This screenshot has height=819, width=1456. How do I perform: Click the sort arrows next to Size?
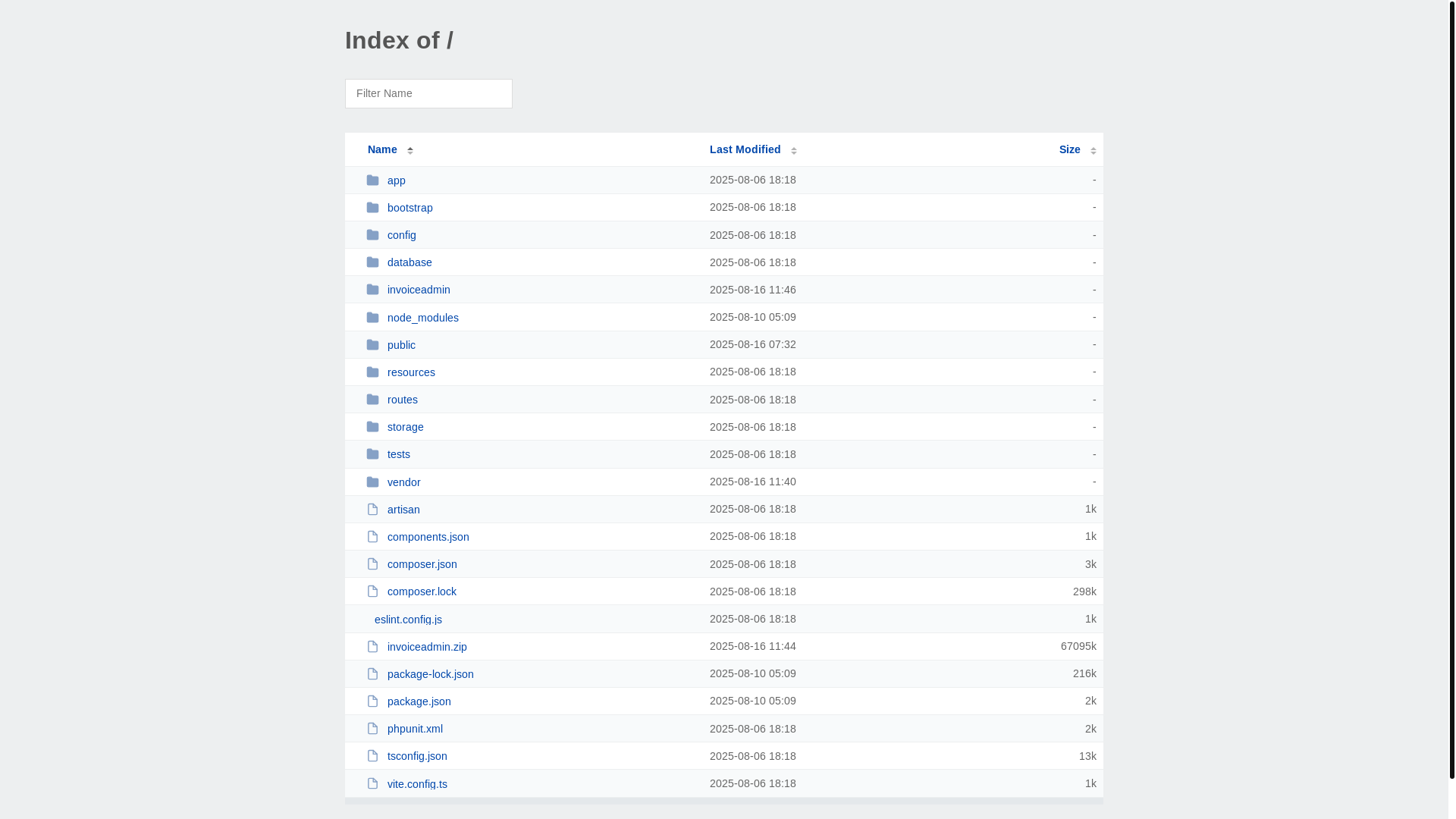point(1094,150)
